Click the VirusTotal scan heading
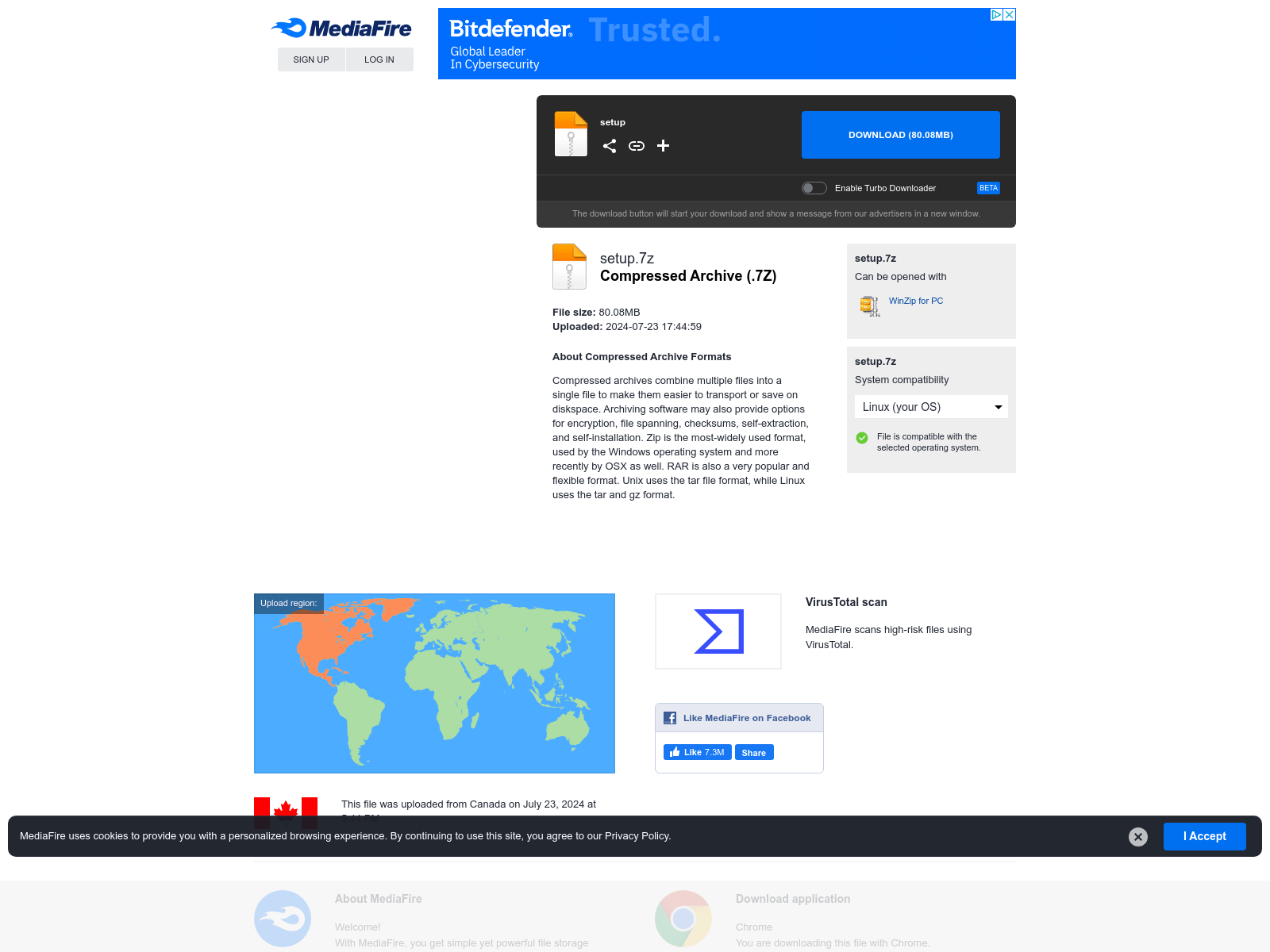 pos(846,602)
